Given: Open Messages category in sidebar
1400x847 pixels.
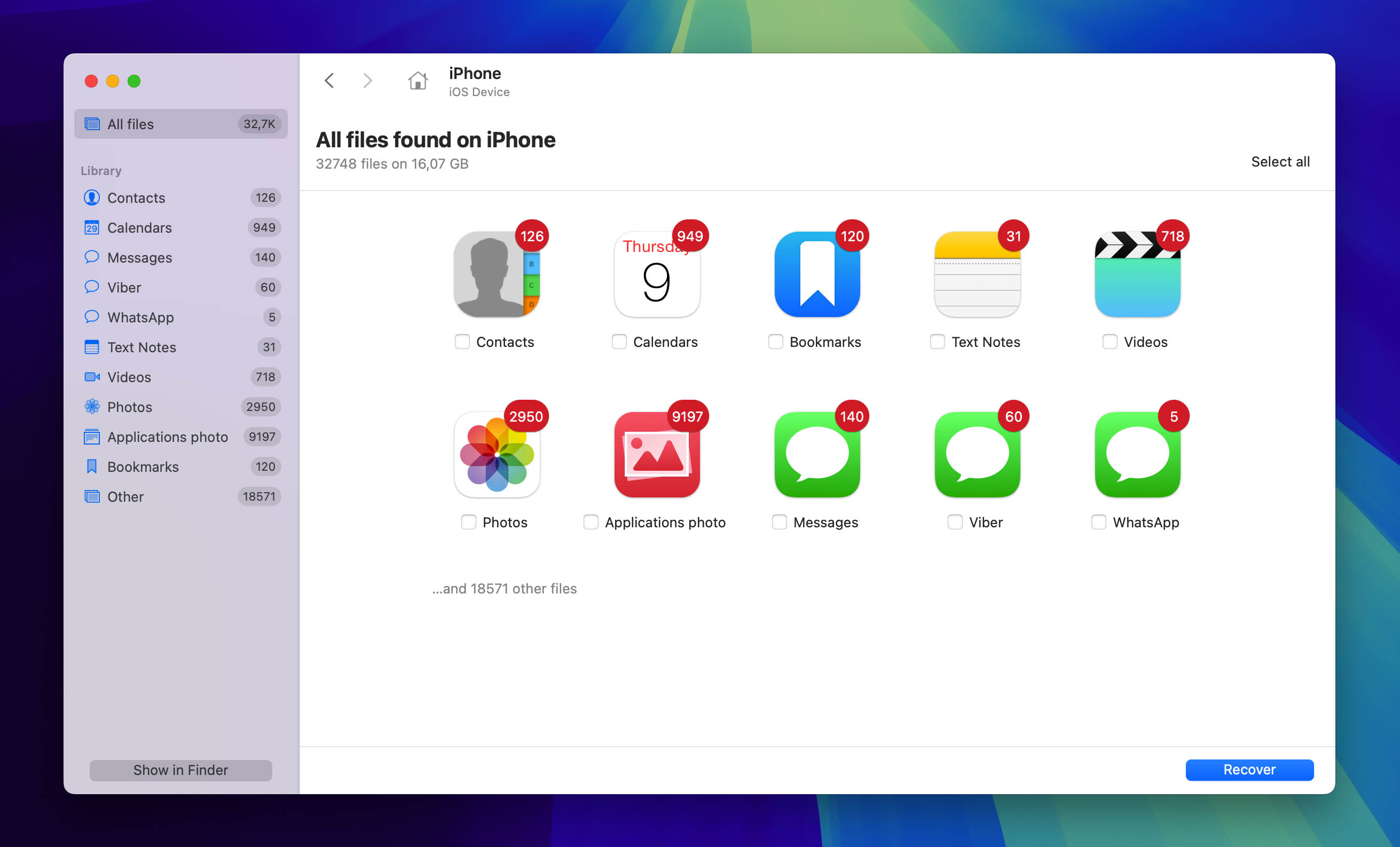Looking at the screenshot, I should [180, 257].
